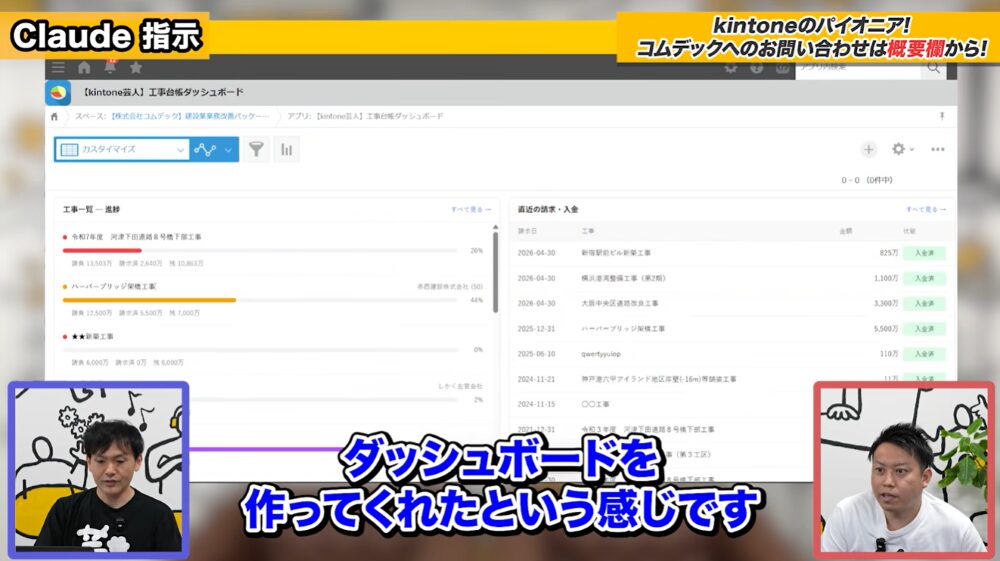Click 入金済 badge for 大阪中央区道路改良工事
The width and height of the screenshot is (1000, 561).
924,303
